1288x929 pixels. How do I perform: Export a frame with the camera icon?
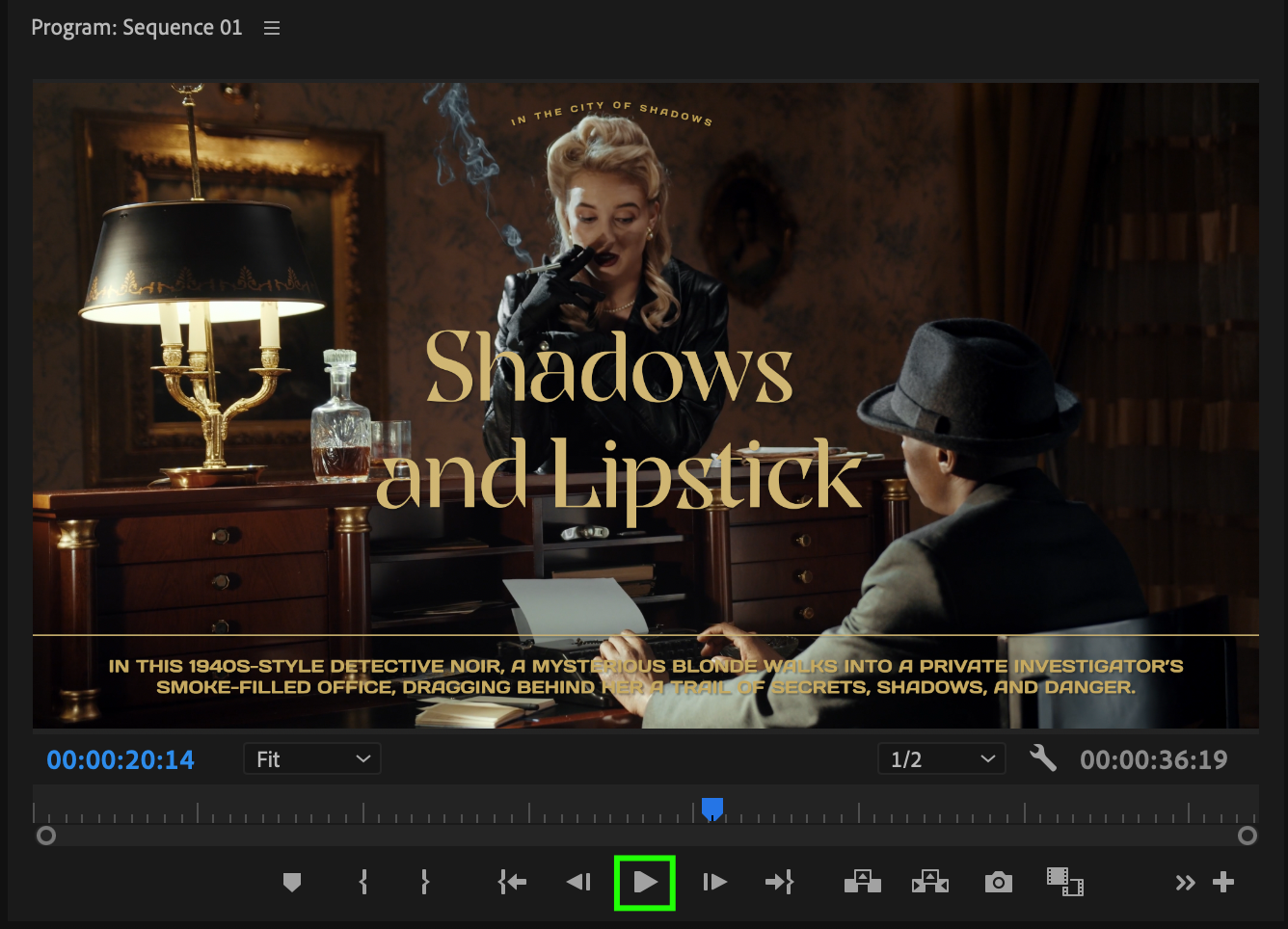[999, 882]
